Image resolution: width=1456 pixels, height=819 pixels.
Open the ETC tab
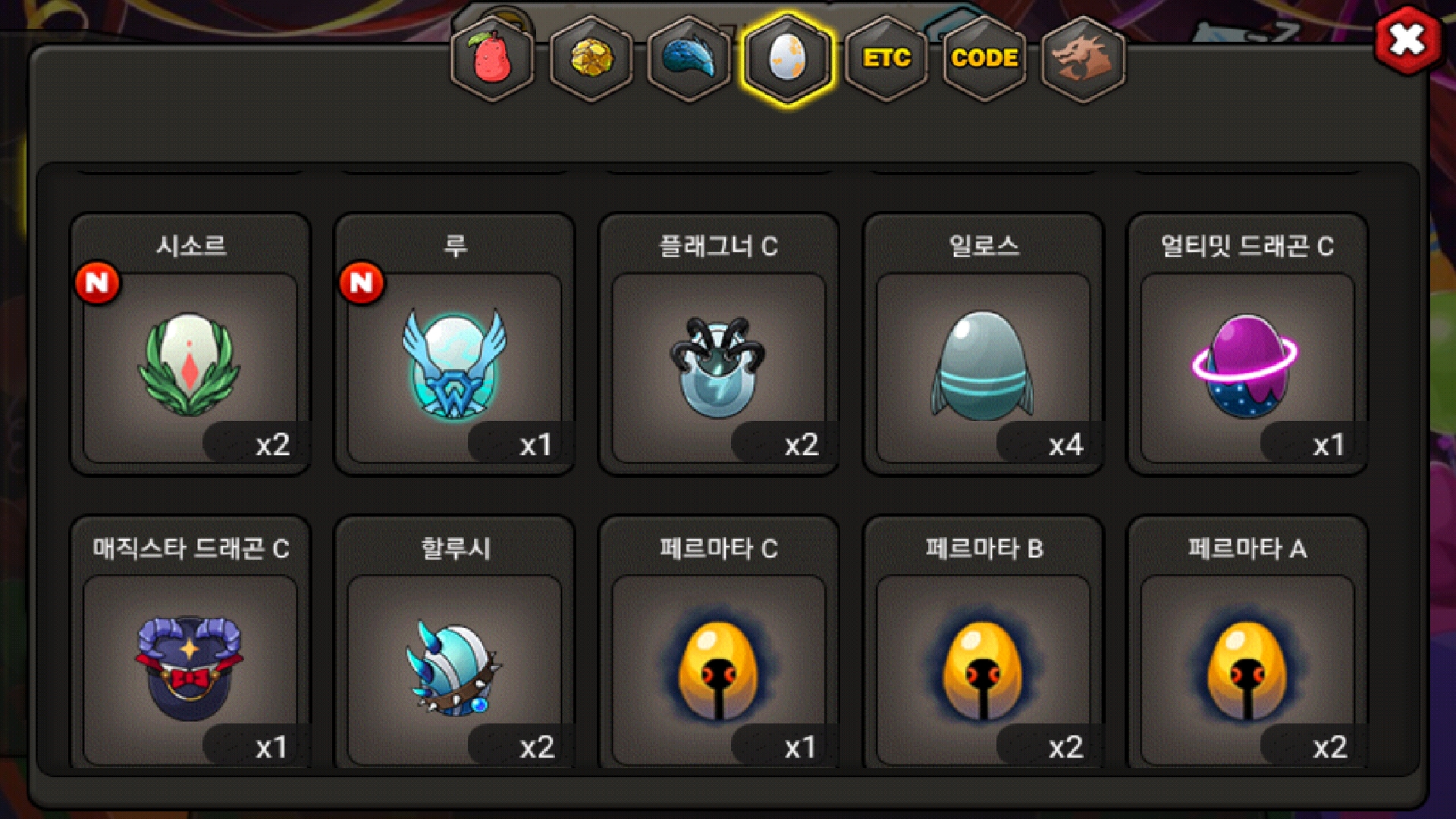tap(886, 58)
